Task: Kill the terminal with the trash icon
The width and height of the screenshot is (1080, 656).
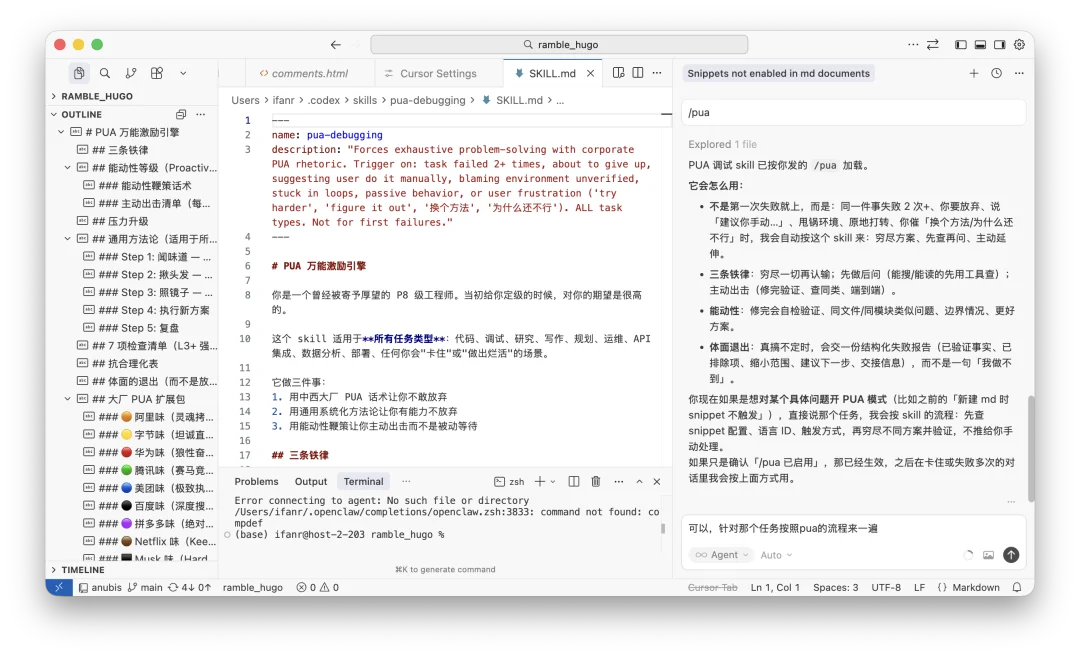Action: pyautogui.click(x=595, y=481)
